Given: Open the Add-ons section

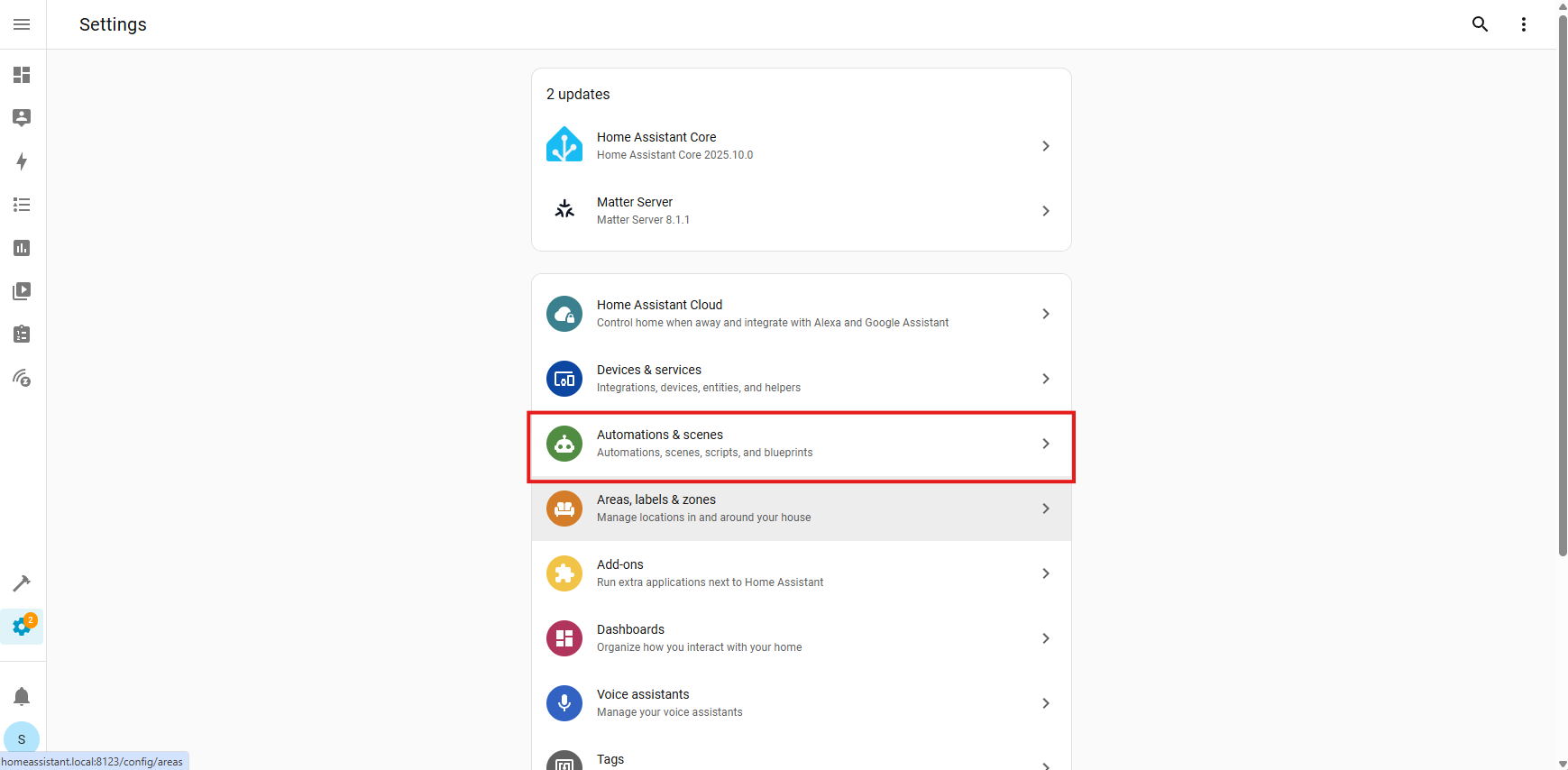Looking at the screenshot, I should click(801, 573).
